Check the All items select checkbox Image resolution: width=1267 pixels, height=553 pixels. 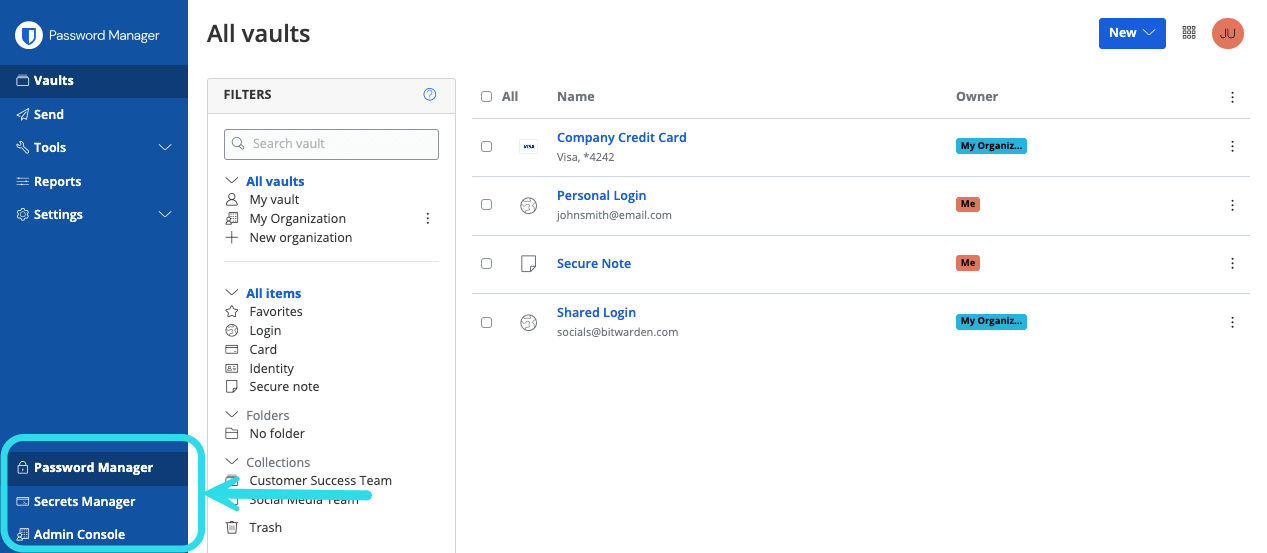[x=487, y=97]
